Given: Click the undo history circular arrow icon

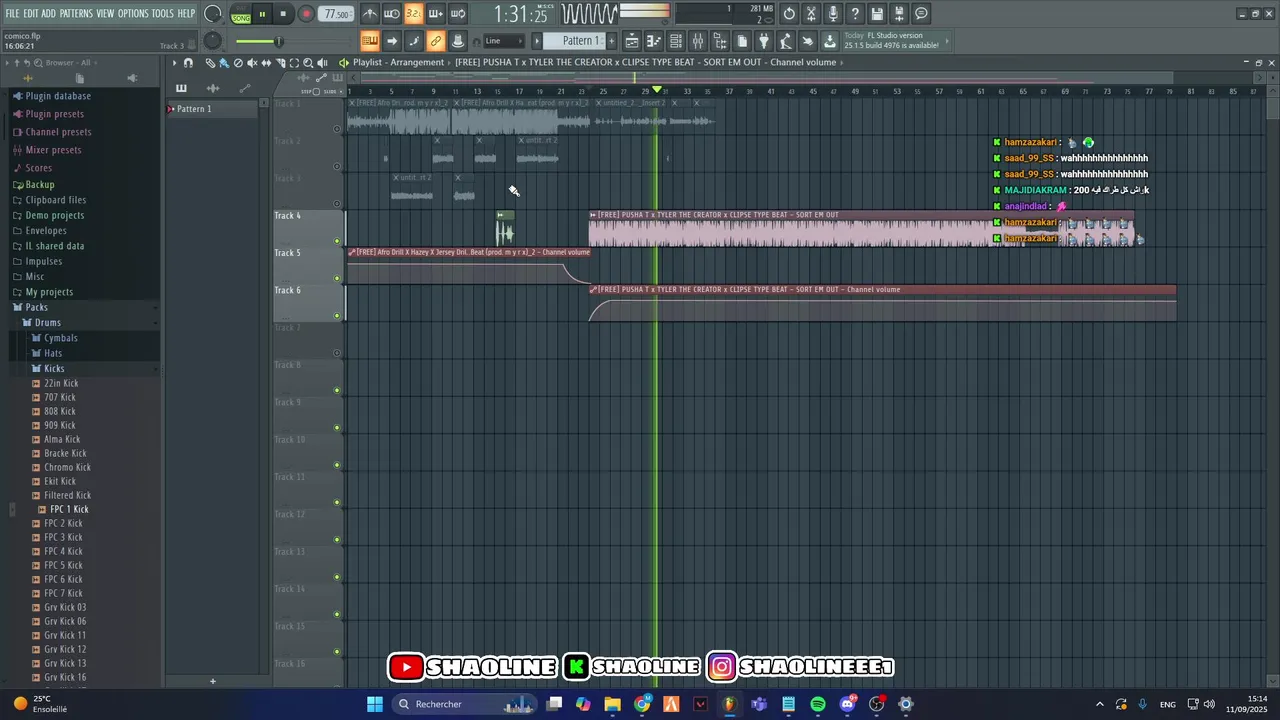Looking at the screenshot, I should 789,14.
